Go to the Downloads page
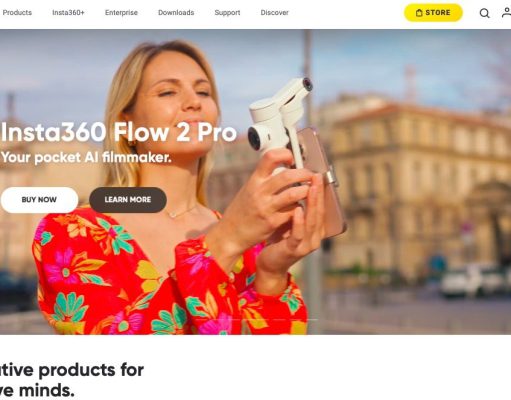The height and width of the screenshot is (400, 511). point(176,13)
